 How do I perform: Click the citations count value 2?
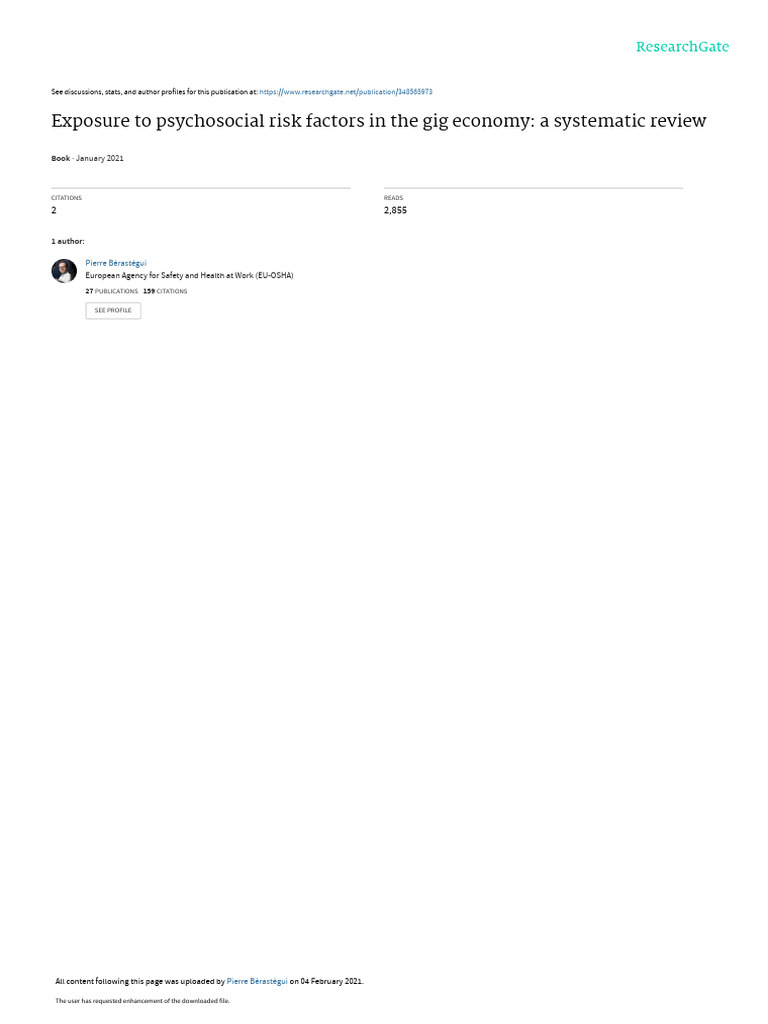click(x=54, y=210)
